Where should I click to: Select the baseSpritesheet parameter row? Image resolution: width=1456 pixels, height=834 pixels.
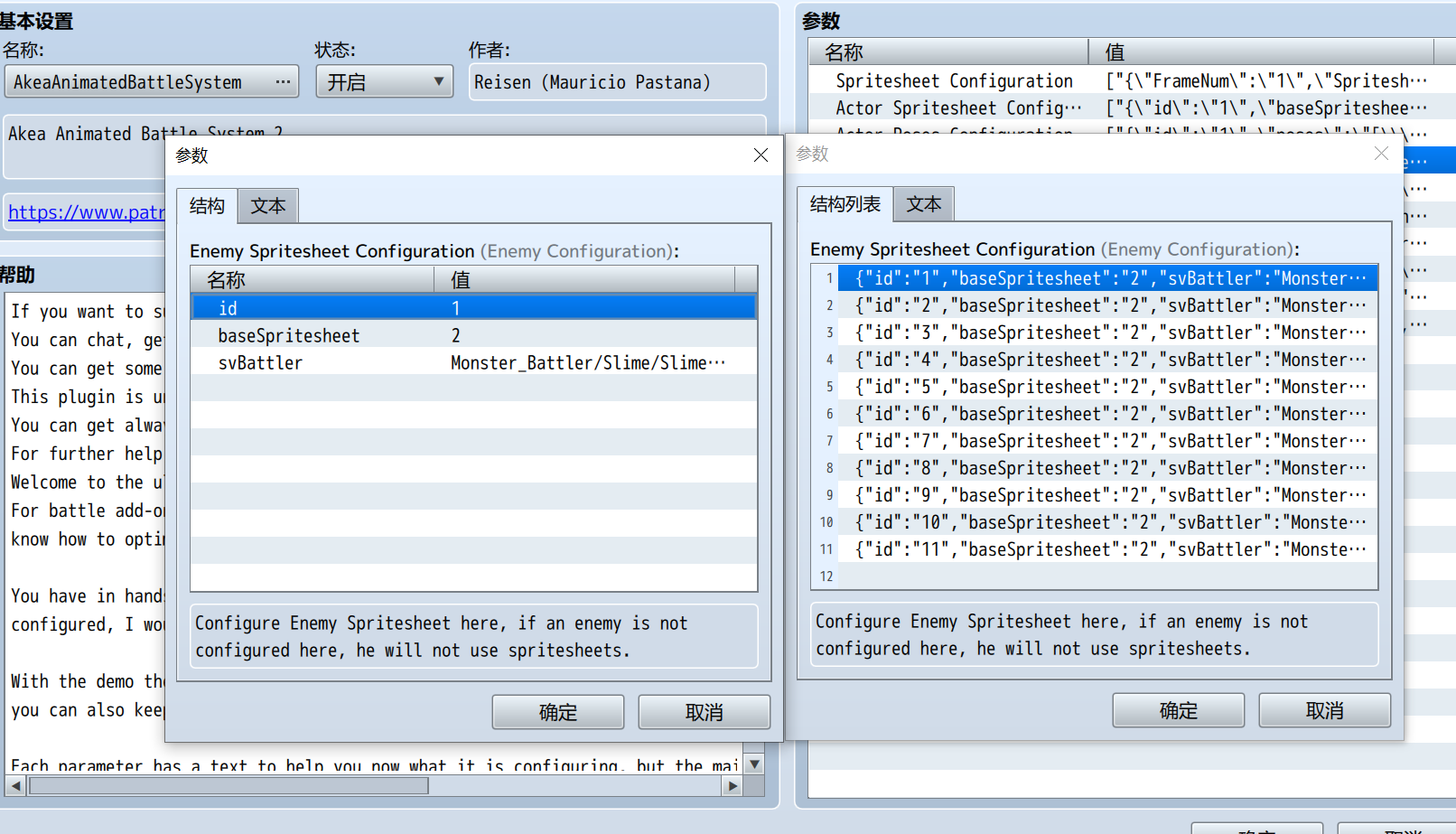coord(474,335)
